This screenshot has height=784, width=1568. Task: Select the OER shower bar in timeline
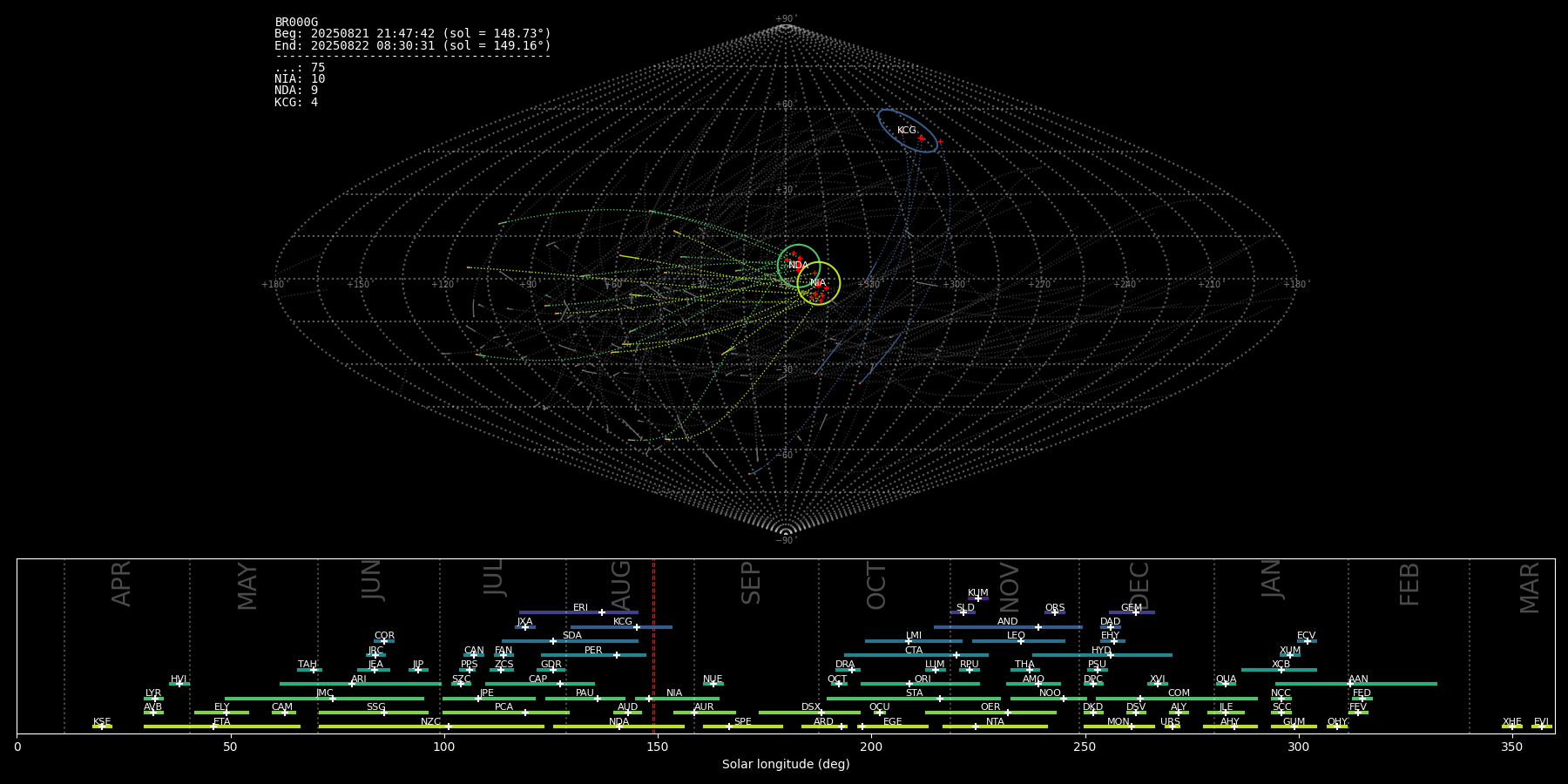tap(990, 713)
